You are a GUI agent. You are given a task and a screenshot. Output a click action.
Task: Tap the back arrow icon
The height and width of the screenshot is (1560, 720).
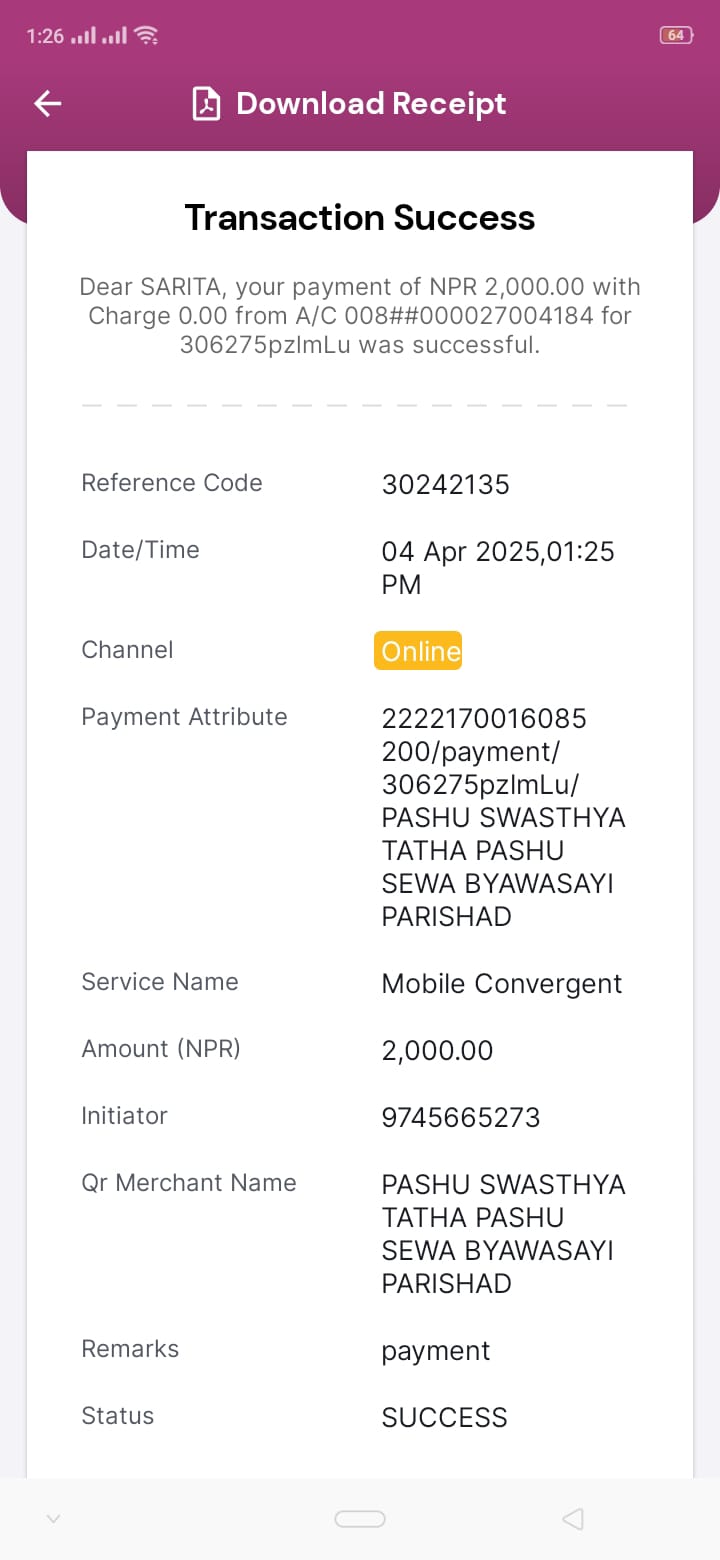(48, 103)
